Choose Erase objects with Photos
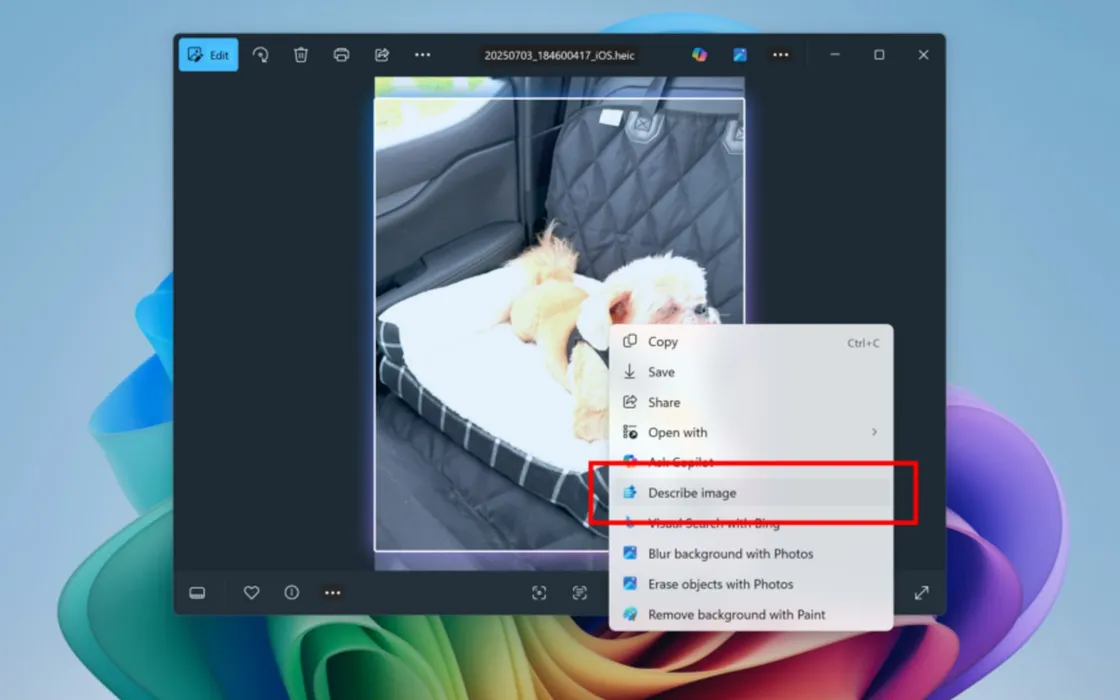This screenshot has width=1120, height=700. (751, 584)
